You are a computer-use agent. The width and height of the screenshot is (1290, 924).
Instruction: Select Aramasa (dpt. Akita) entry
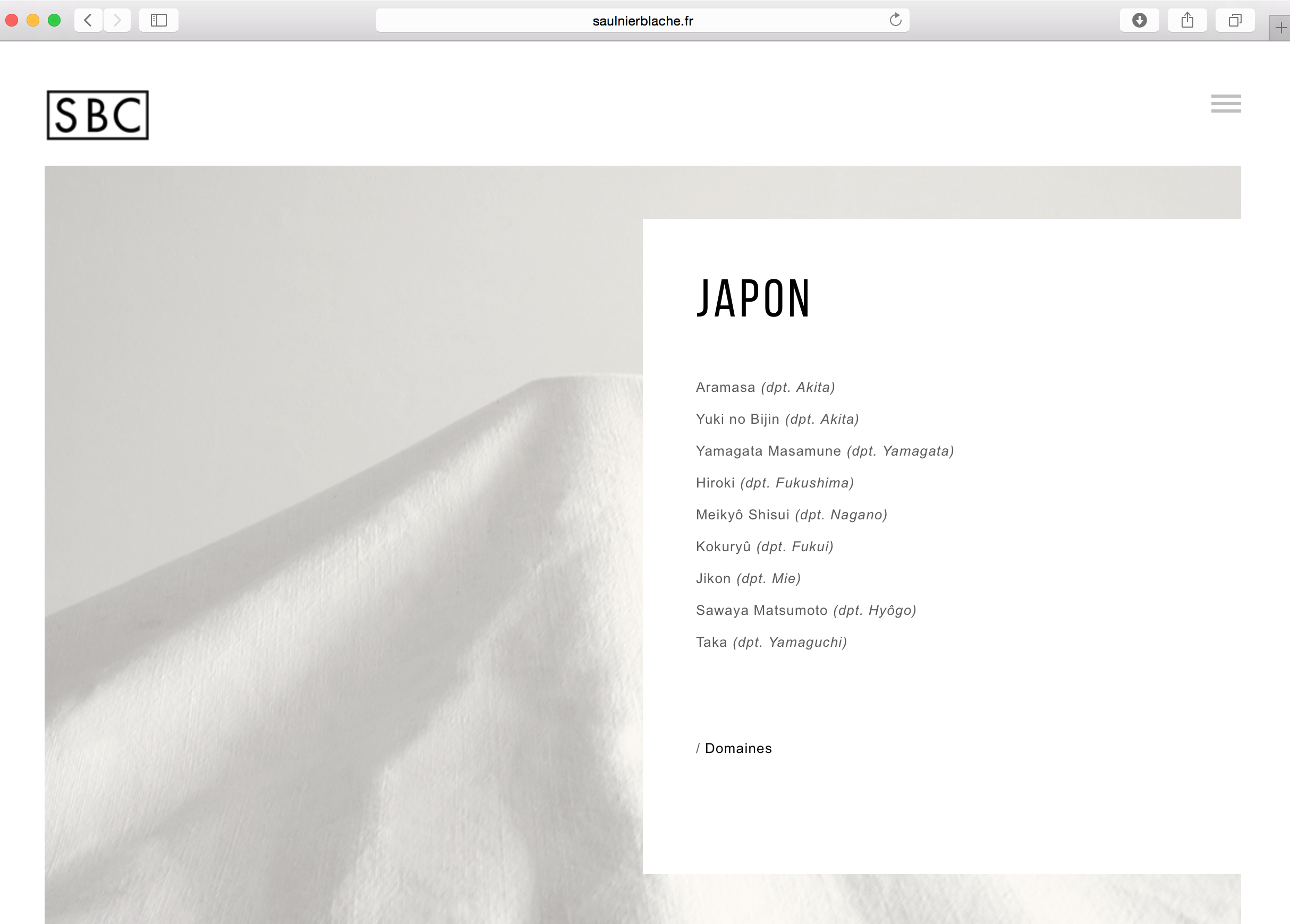tap(765, 387)
